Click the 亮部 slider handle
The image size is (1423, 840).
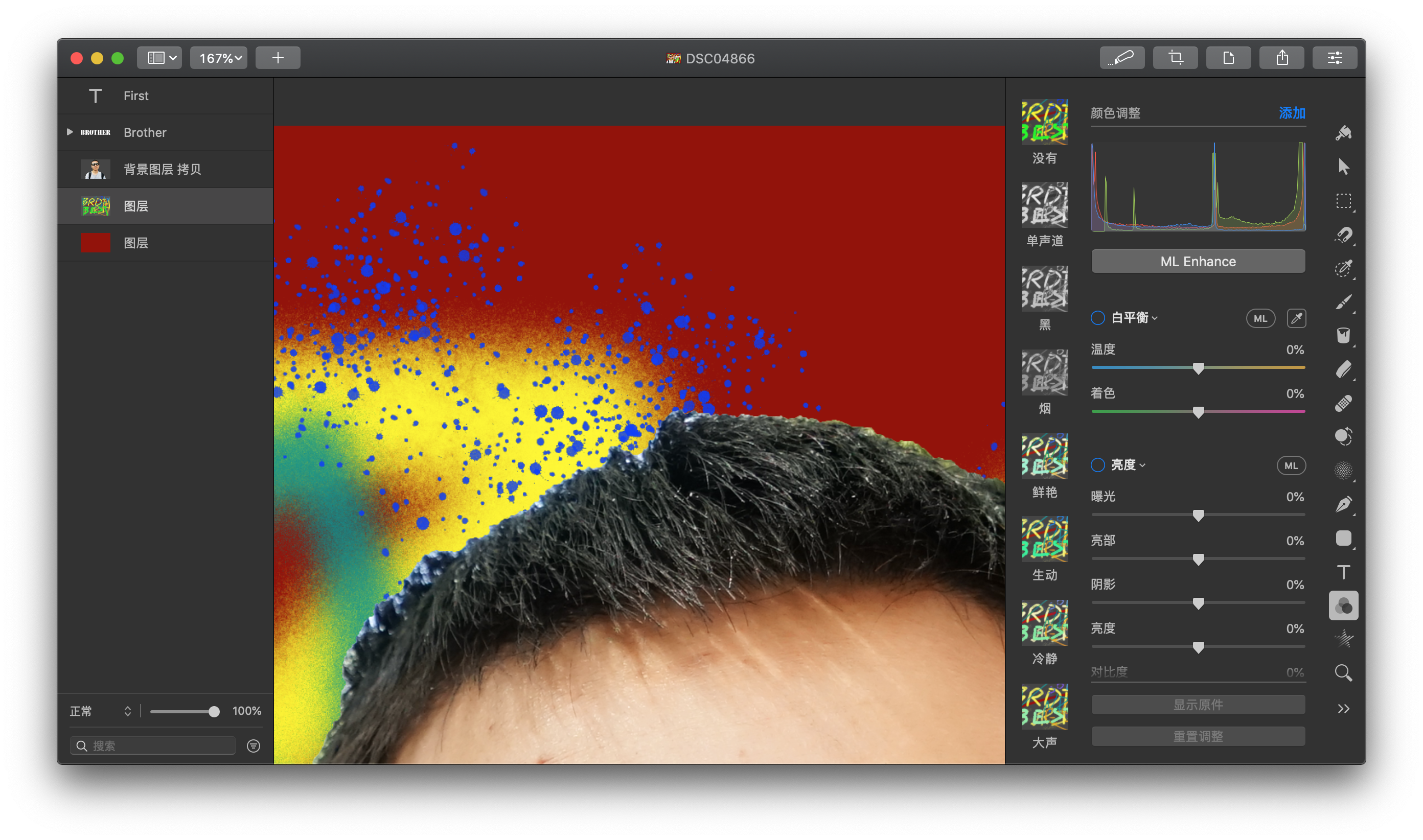coord(1198,560)
